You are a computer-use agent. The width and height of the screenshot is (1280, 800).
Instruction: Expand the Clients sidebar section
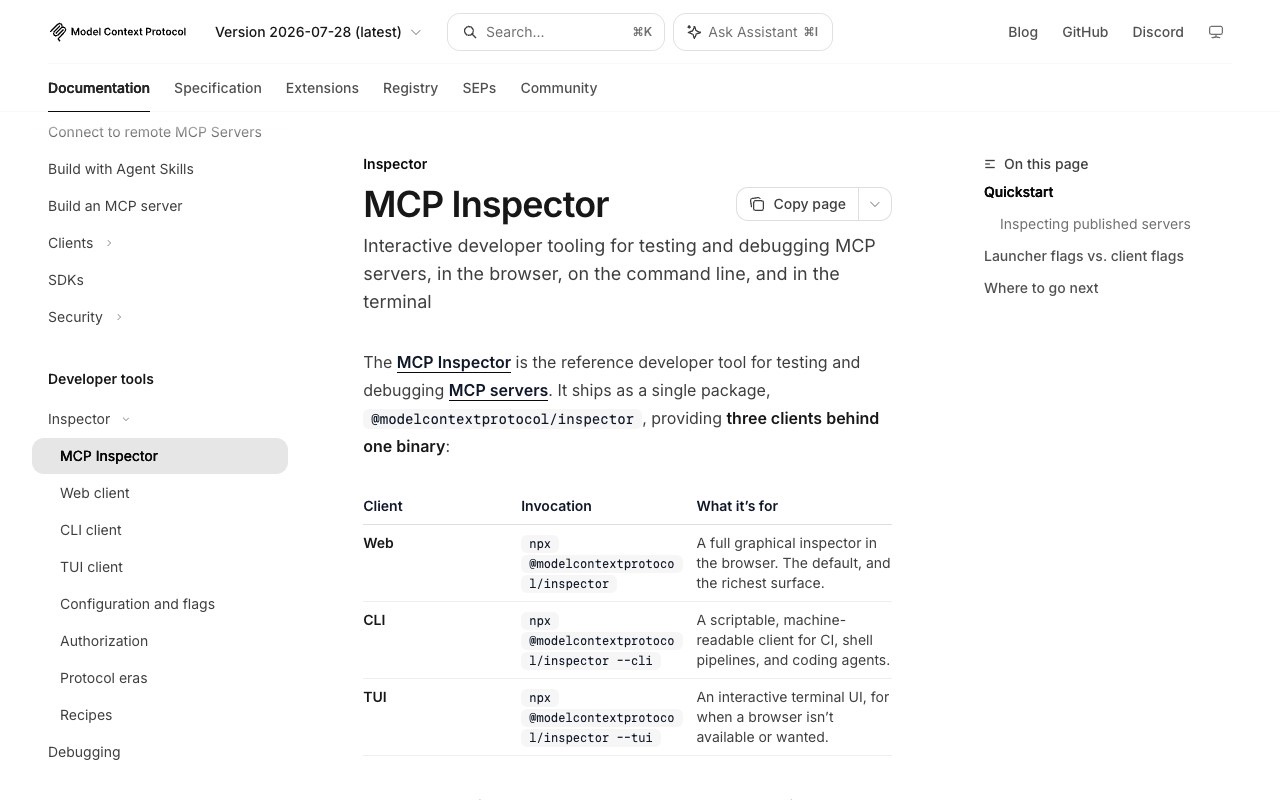click(109, 243)
